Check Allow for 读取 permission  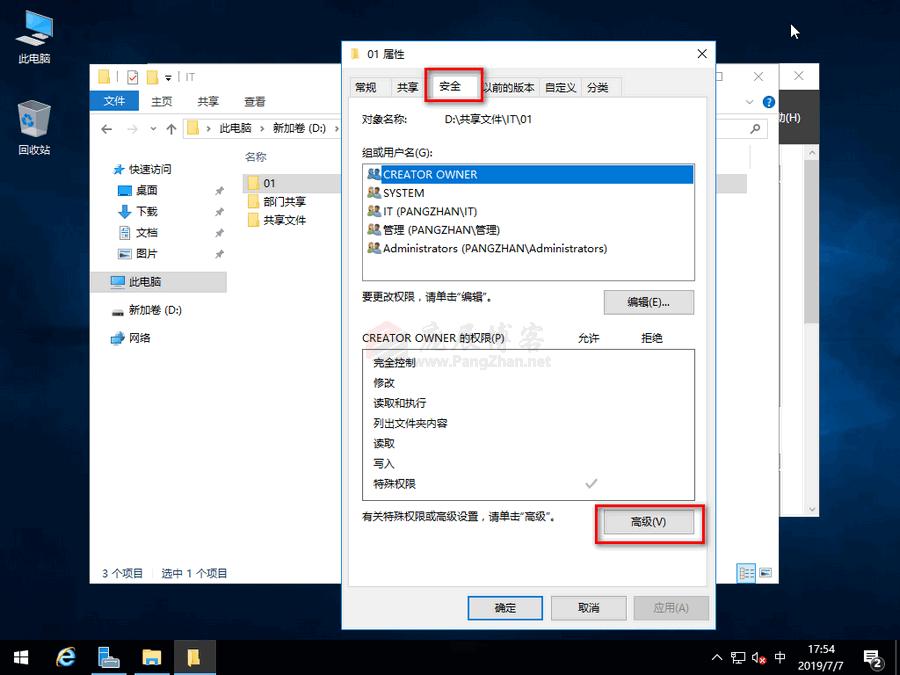point(589,444)
